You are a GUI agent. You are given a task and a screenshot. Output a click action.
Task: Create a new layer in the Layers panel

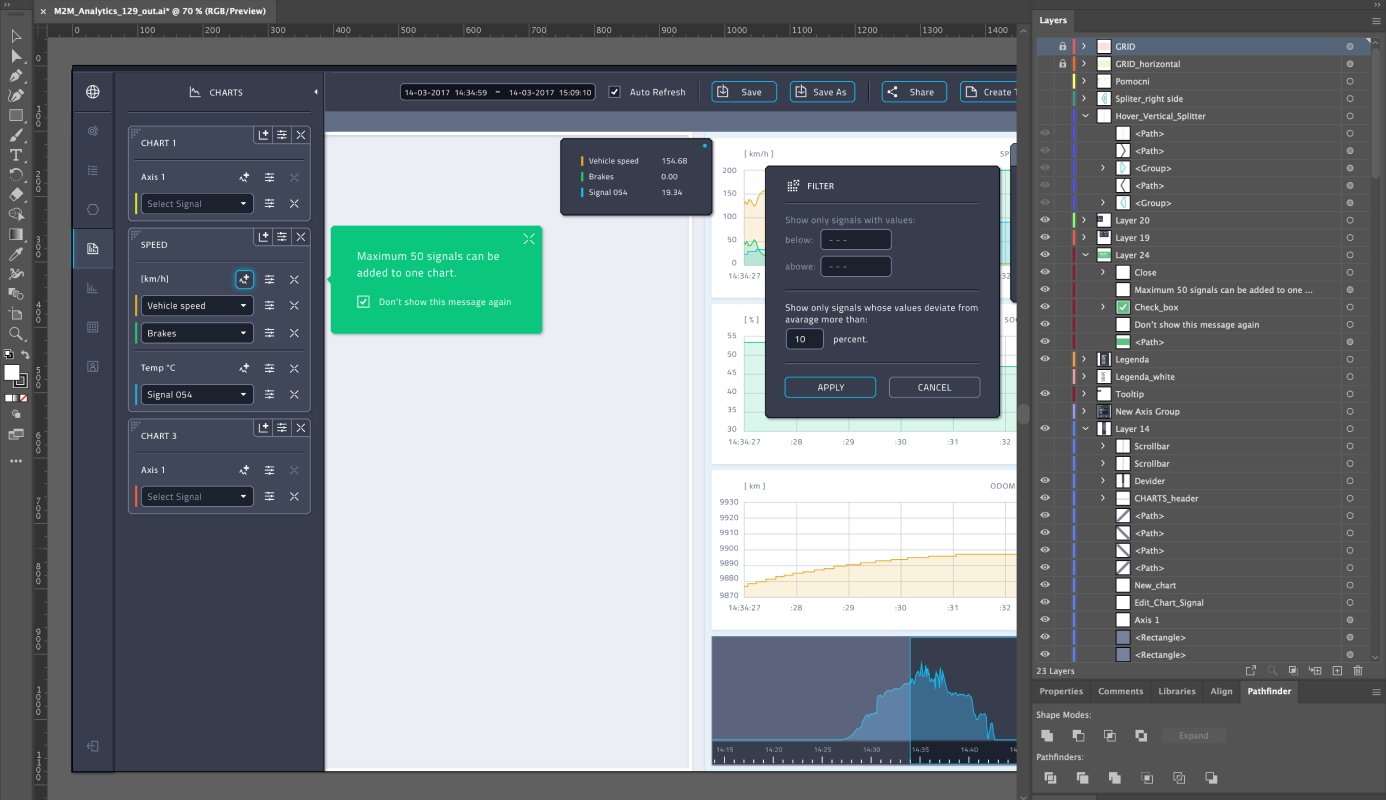click(x=1337, y=670)
